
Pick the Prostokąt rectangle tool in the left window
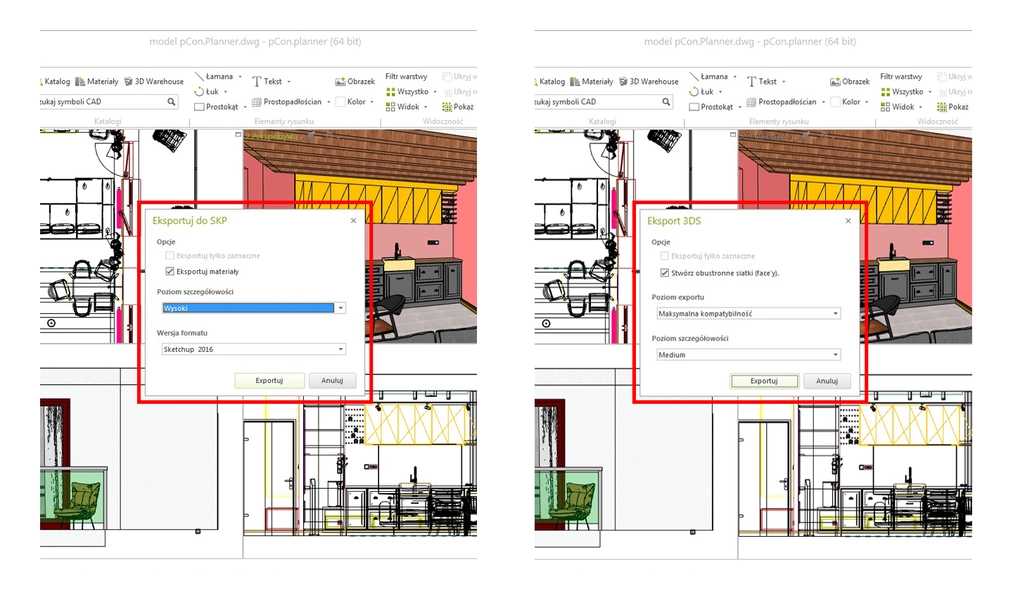click(200, 106)
